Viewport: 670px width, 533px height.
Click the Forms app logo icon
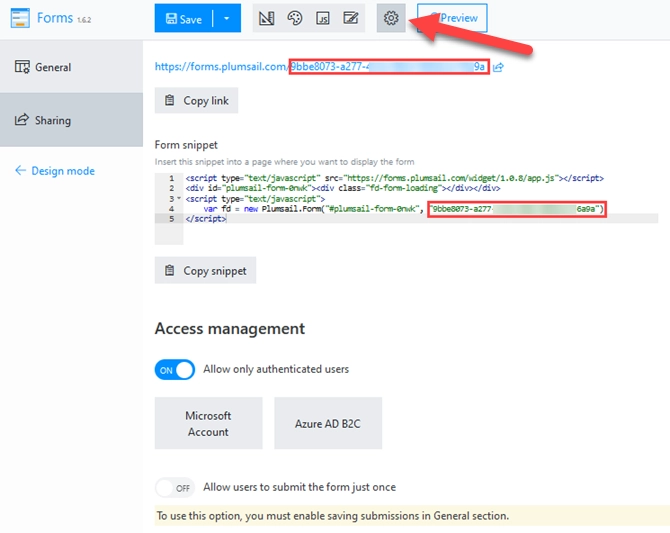(x=20, y=18)
